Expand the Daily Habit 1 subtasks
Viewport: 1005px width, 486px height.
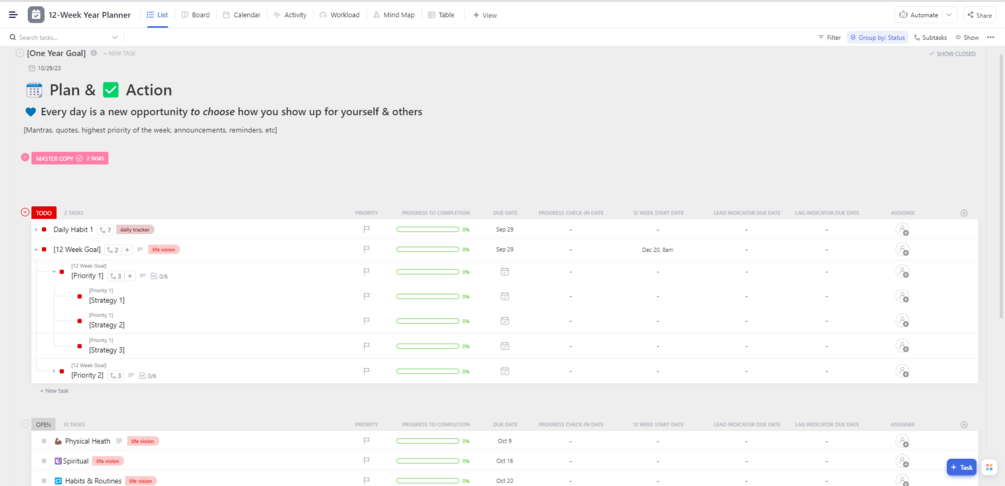[x=36, y=230]
